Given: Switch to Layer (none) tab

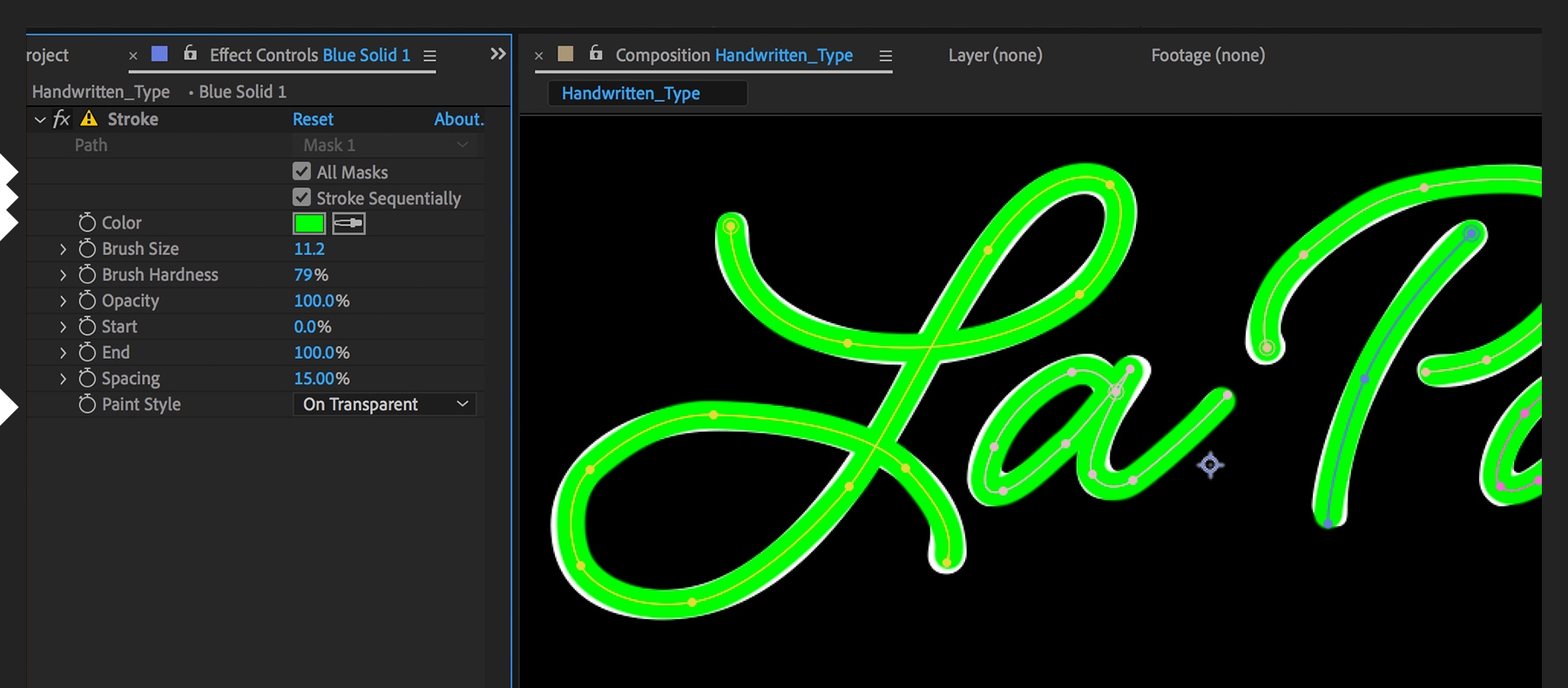Looking at the screenshot, I should [995, 55].
